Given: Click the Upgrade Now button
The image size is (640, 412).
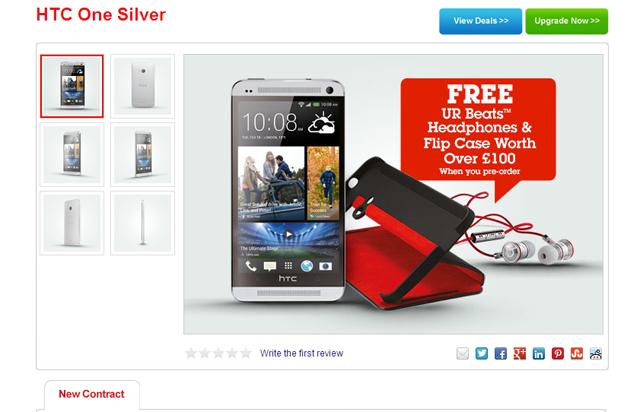Looking at the screenshot, I should 567,21.
